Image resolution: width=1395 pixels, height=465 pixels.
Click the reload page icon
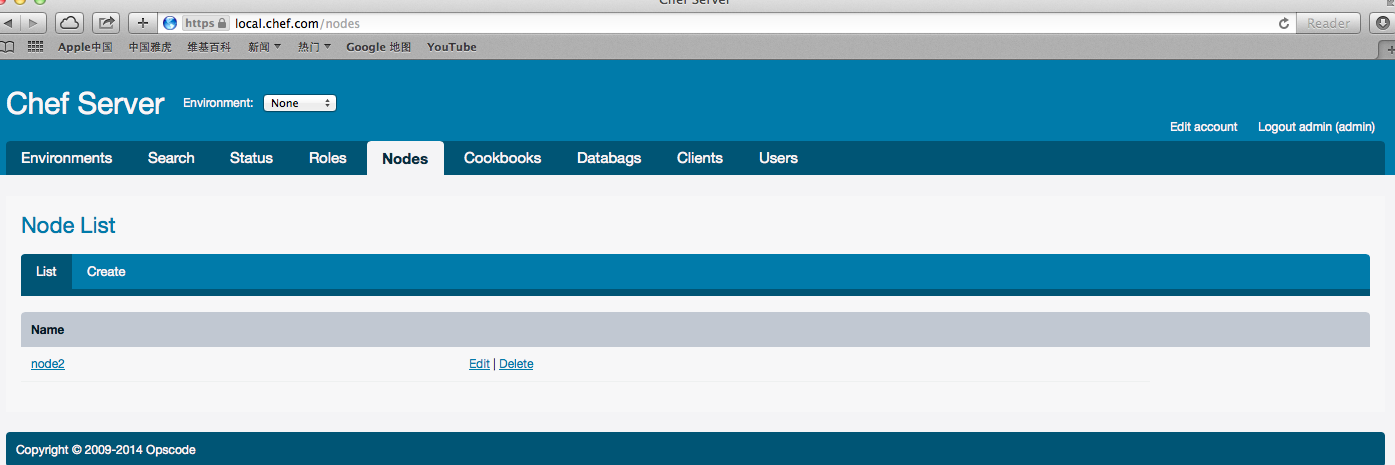point(1284,23)
